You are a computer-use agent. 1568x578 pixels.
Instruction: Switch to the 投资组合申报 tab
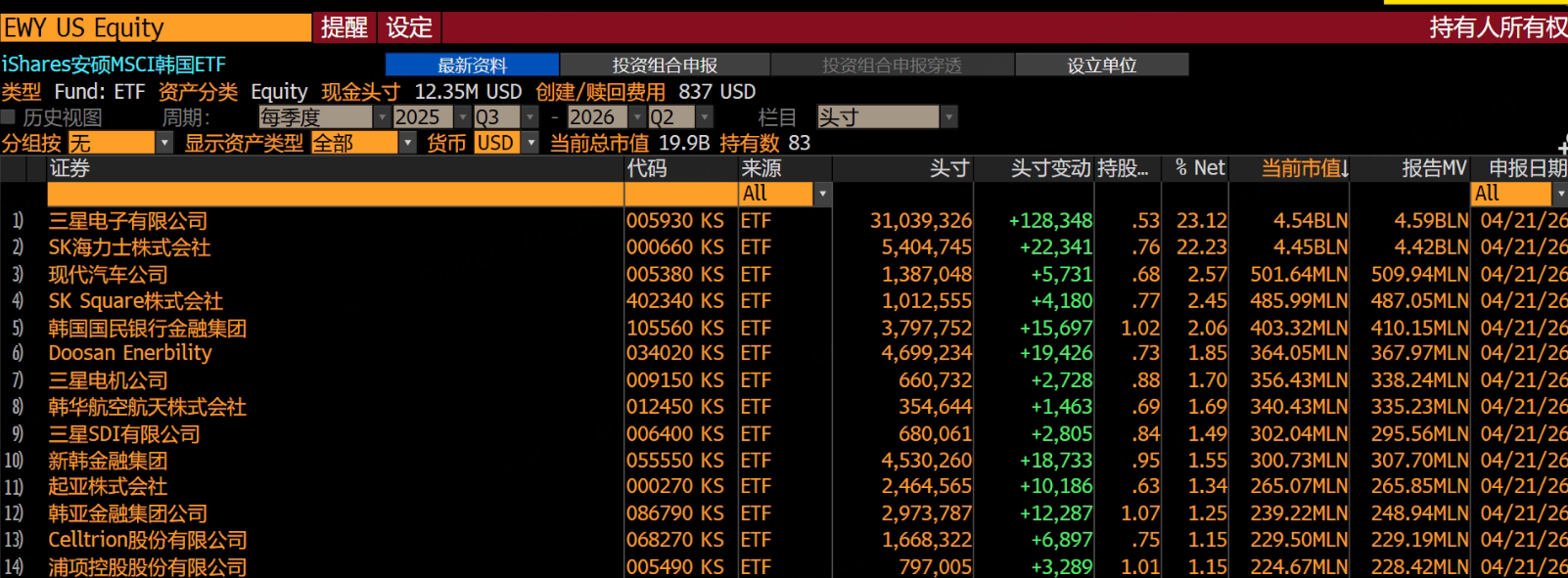tap(665, 65)
